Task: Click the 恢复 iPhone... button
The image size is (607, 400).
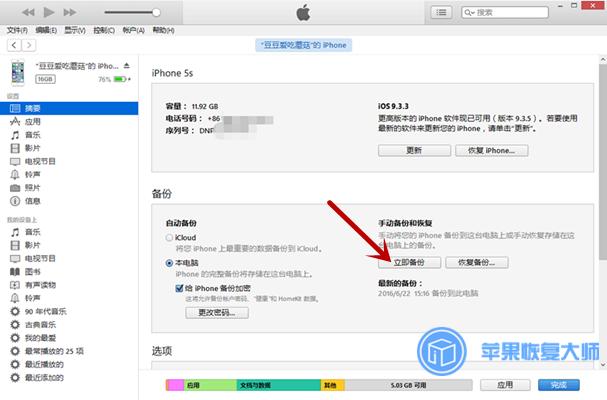Action: coord(492,151)
